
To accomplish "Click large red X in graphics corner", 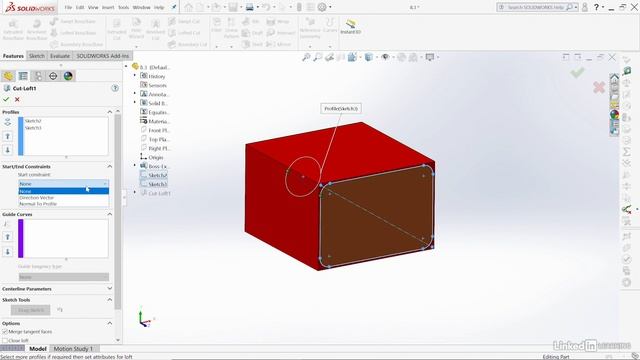I will click(599, 87).
